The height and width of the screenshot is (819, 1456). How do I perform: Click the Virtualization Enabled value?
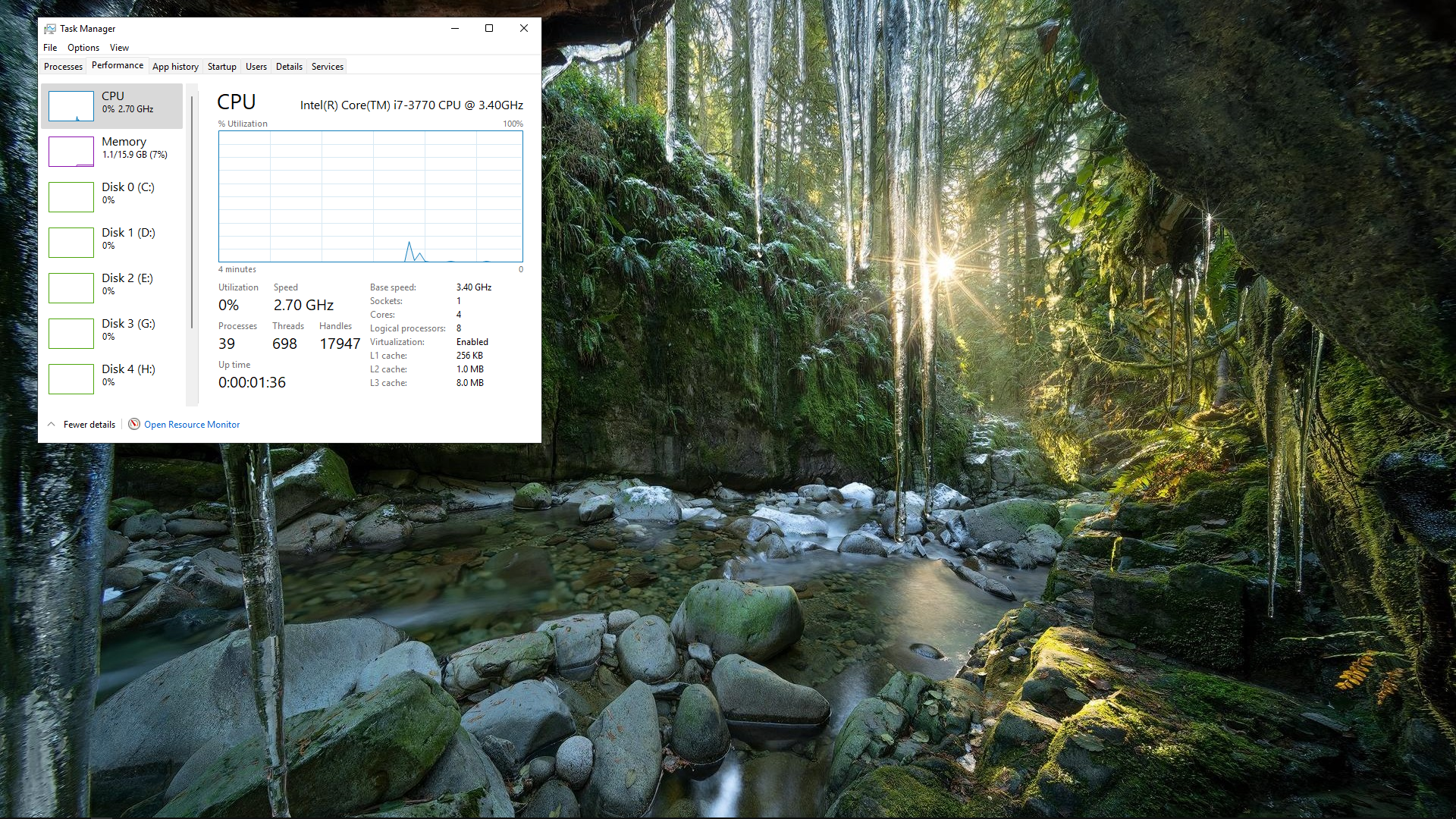(472, 342)
